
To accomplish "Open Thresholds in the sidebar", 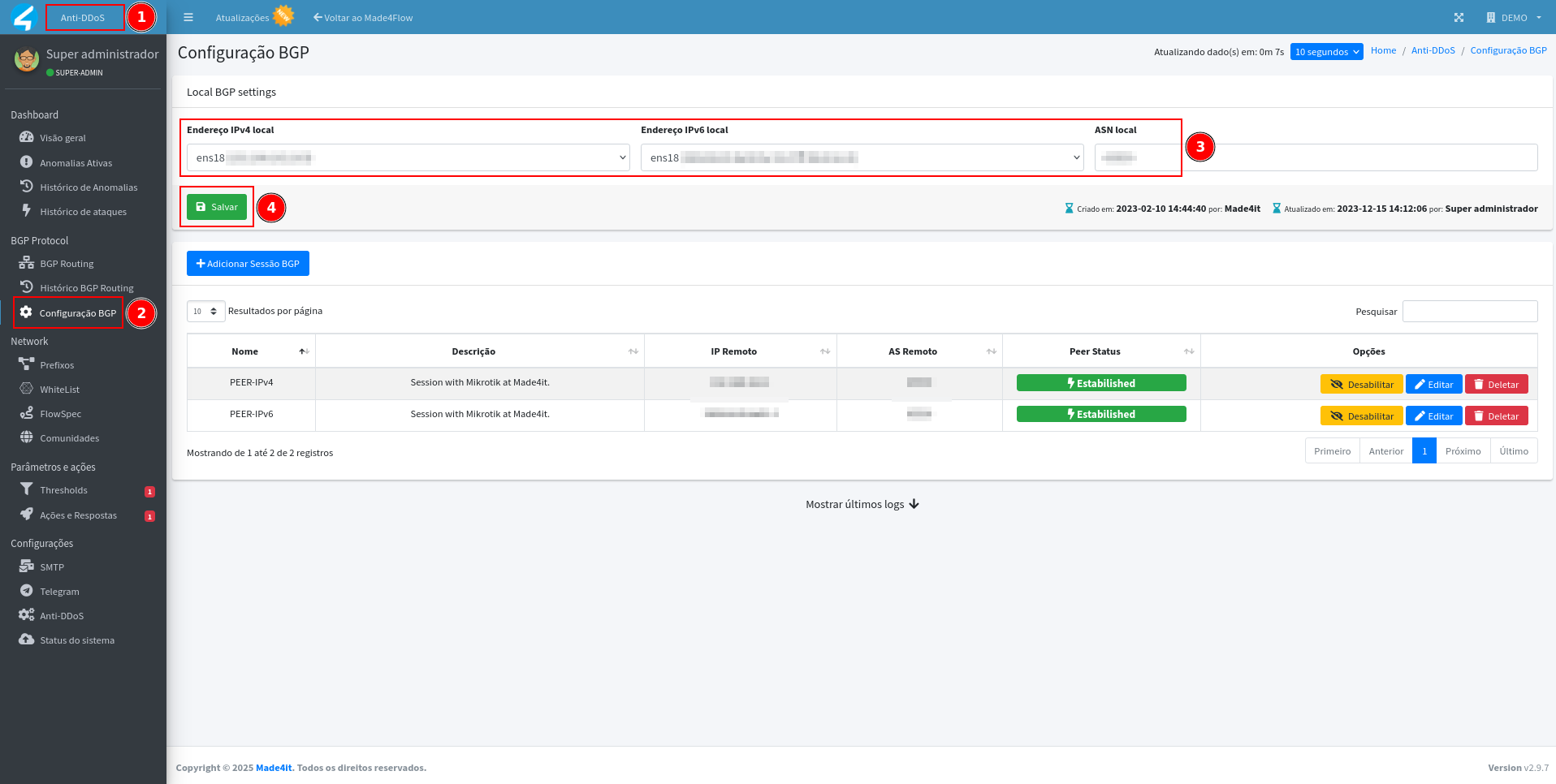I will click(x=63, y=490).
